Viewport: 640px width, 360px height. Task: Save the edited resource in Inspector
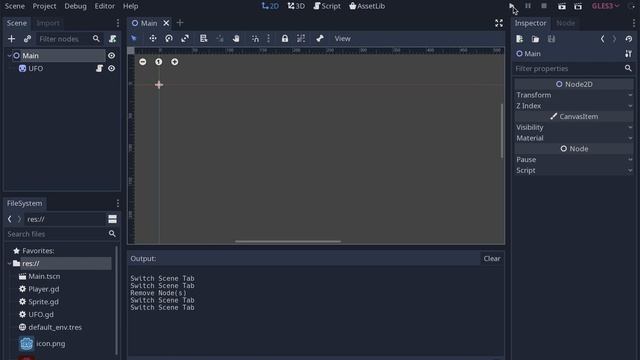click(x=551, y=39)
